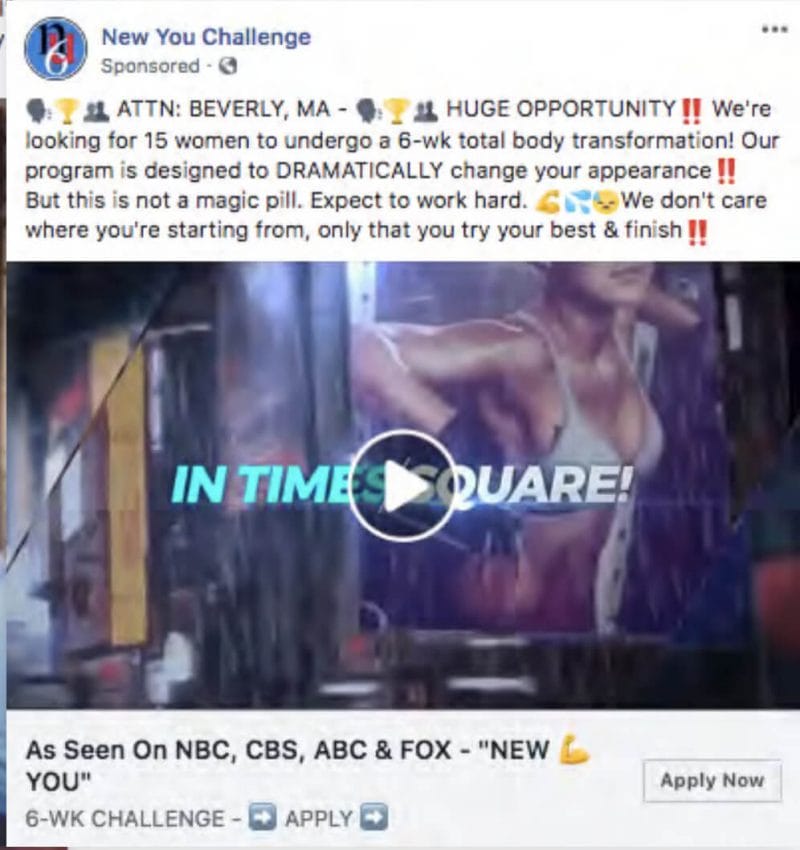Click the IN TIMES SQUARE video caption

point(402,483)
